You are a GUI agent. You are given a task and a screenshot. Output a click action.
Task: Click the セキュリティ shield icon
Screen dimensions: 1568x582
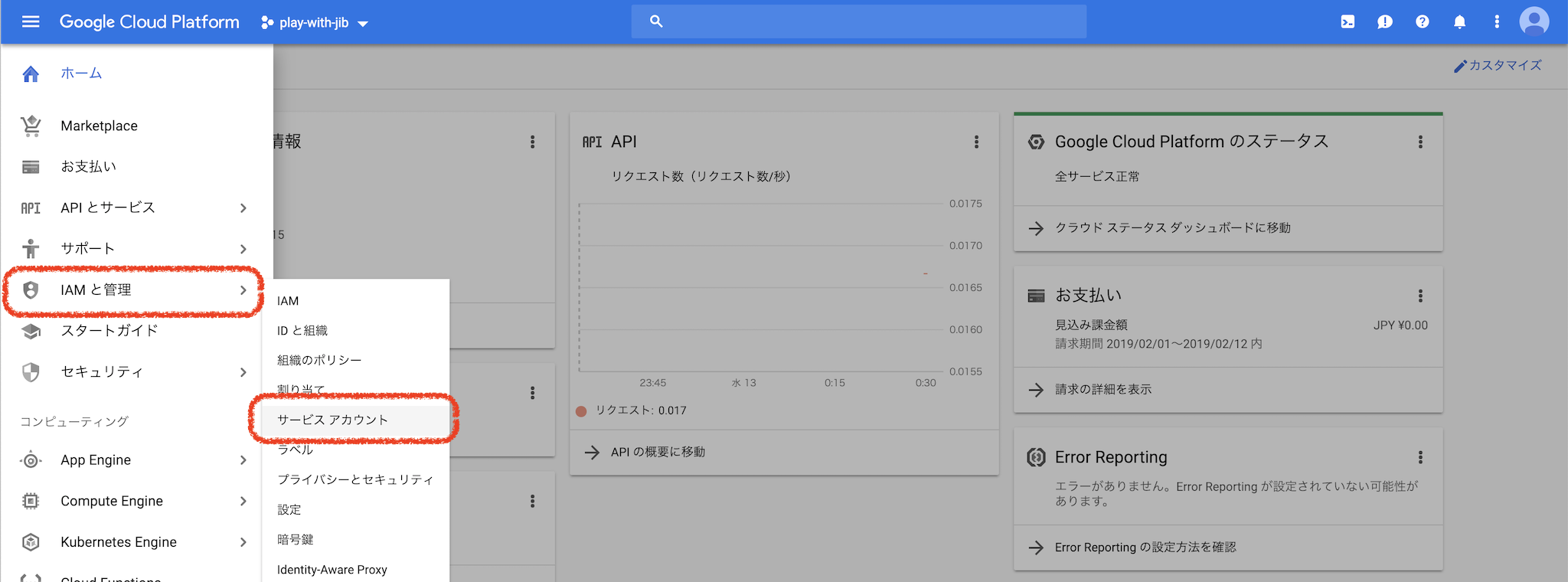[31, 372]
